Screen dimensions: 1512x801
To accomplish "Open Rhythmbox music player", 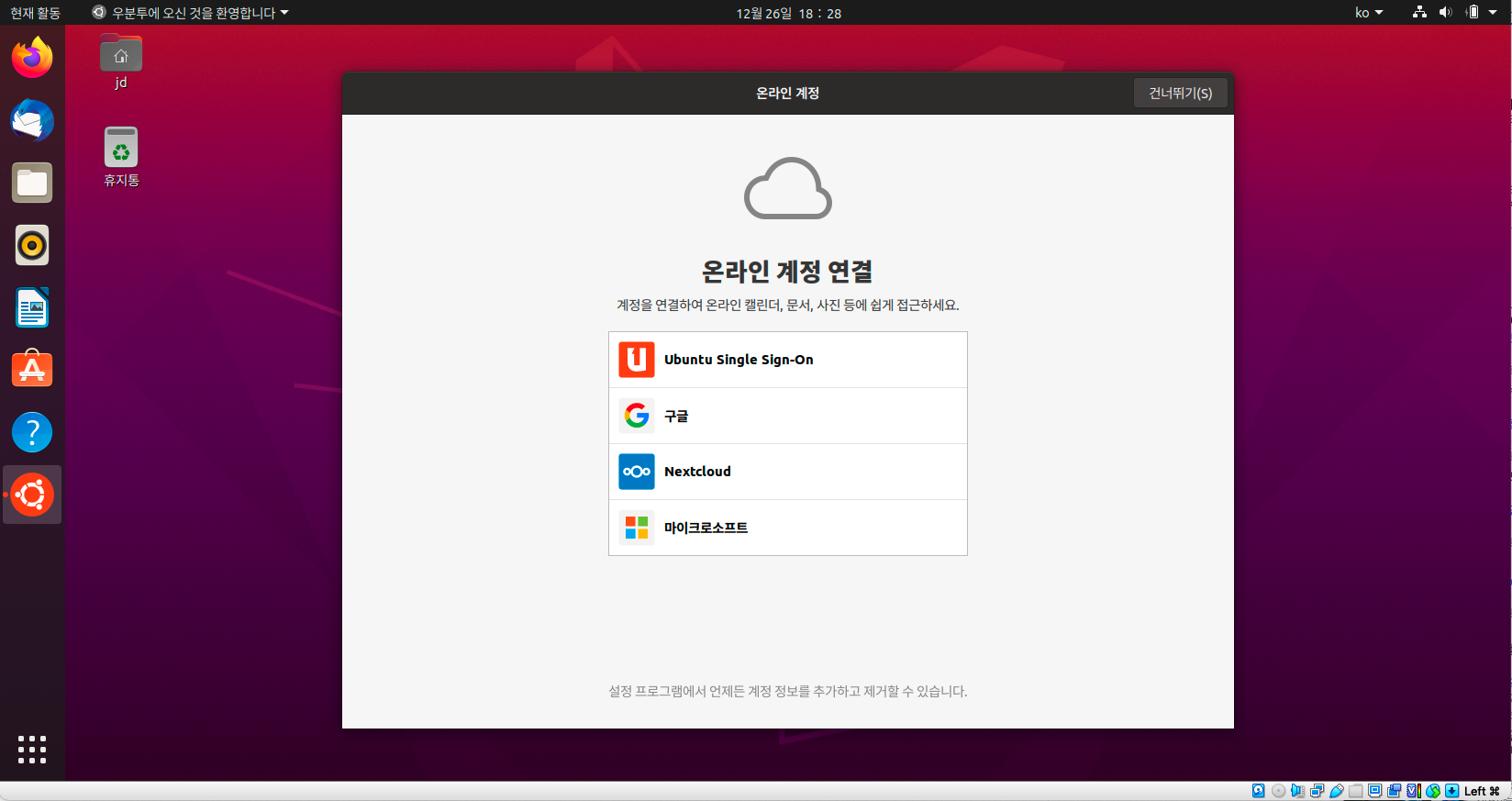I will pos(32,245).
